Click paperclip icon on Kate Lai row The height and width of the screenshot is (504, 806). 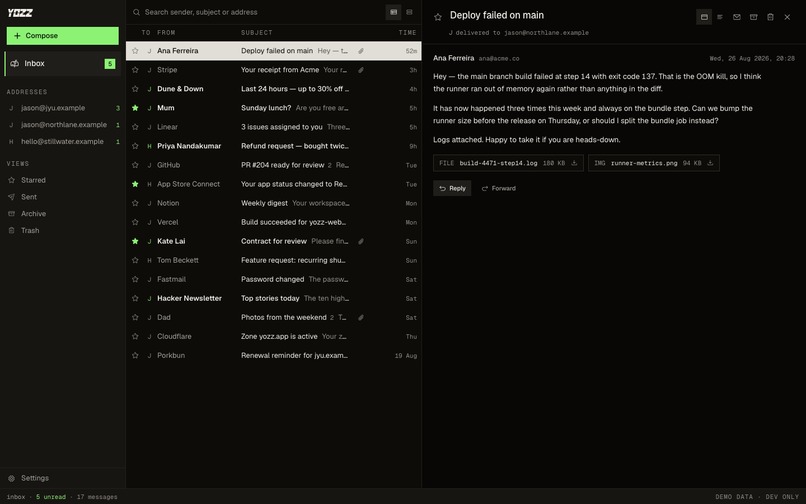[361, 241]
